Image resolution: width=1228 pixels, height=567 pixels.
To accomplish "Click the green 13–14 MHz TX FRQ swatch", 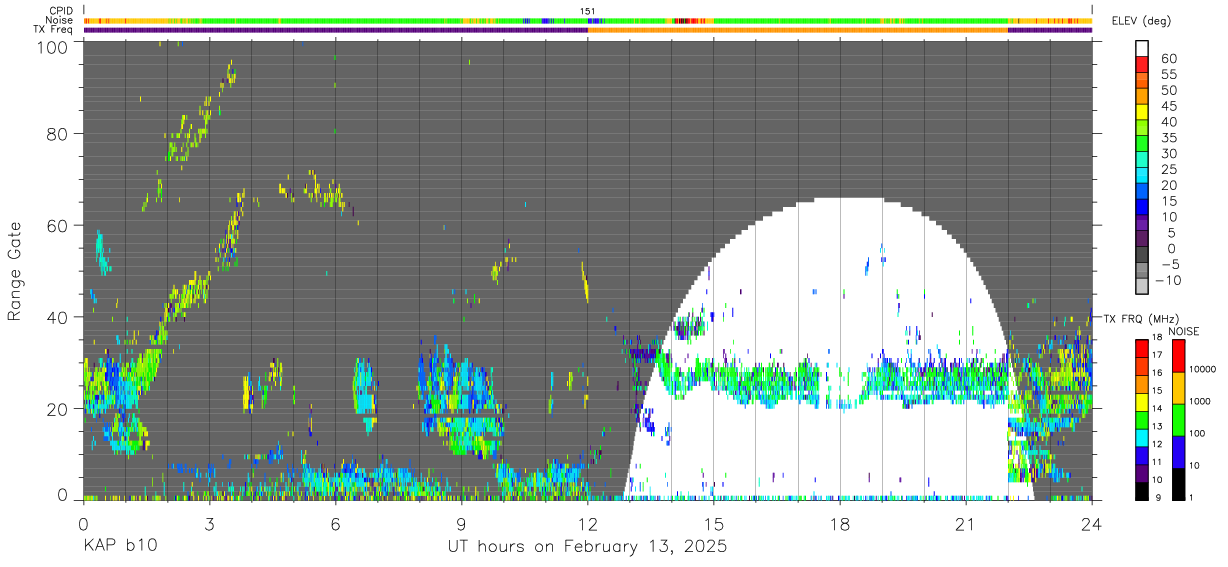I will point(1142,419).
